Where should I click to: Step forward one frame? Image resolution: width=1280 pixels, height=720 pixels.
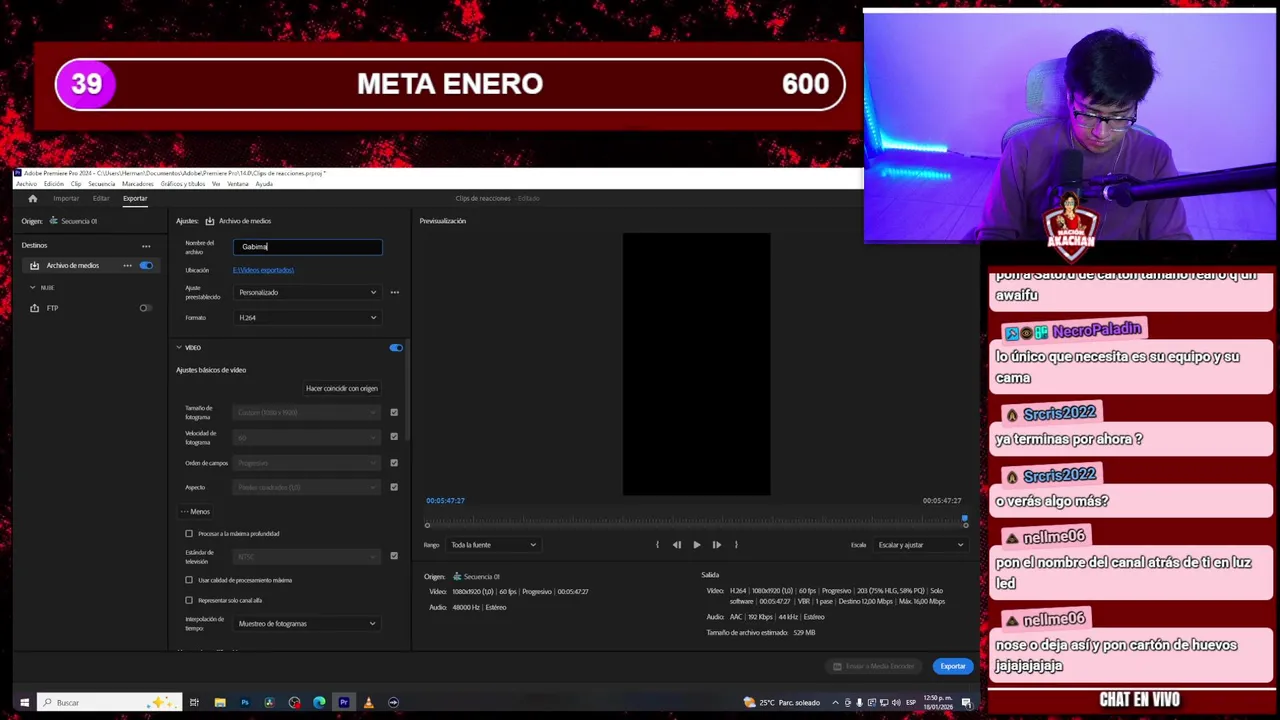point(716,545)
